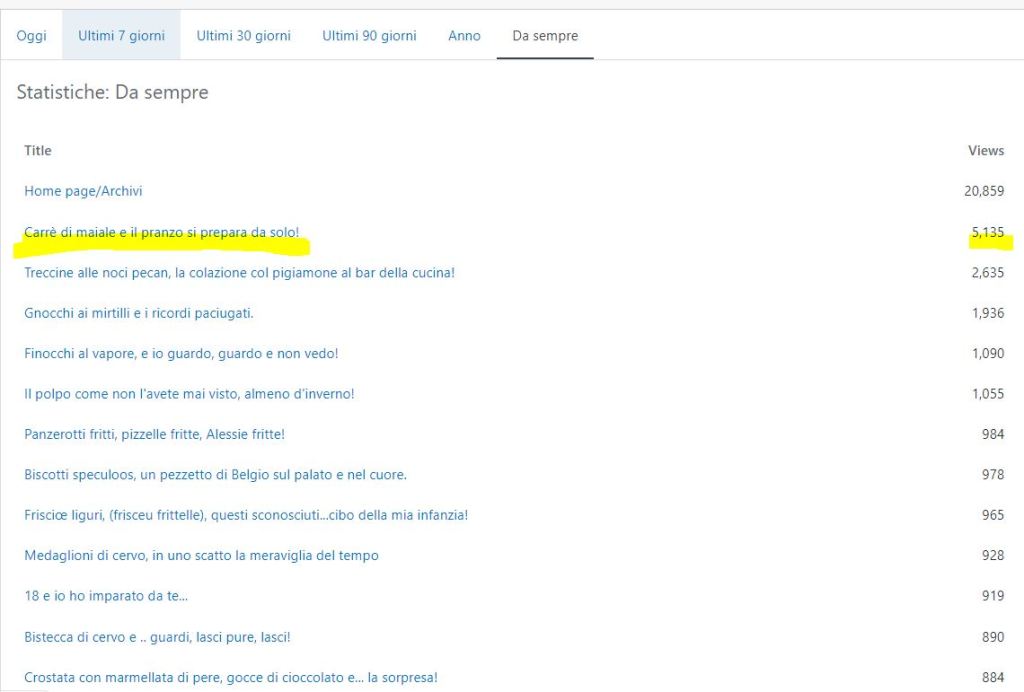Open the Ultimi 30 giorni tab
This screenshot has width=1024, height=692.
click(243, 35)
